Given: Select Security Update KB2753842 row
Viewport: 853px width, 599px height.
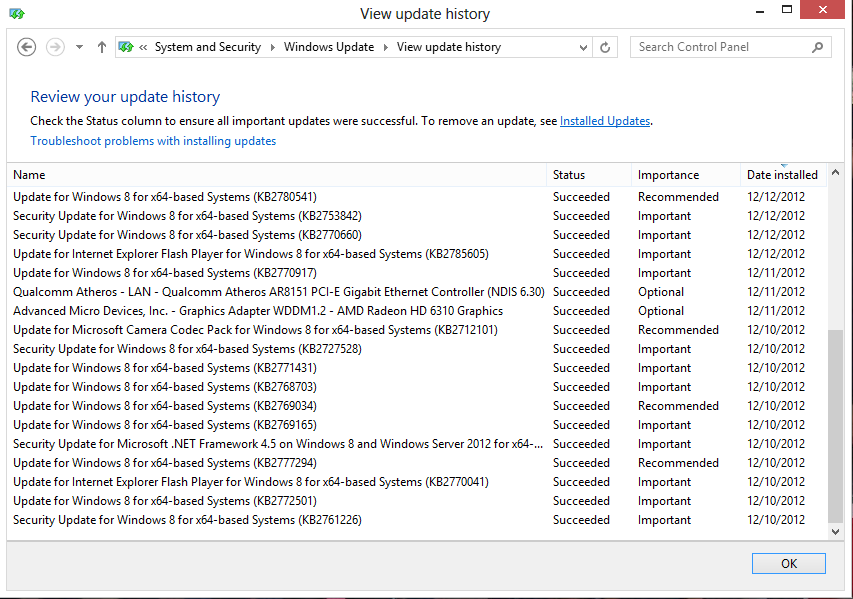Looking at the screenshot, I should click(417, 216).
